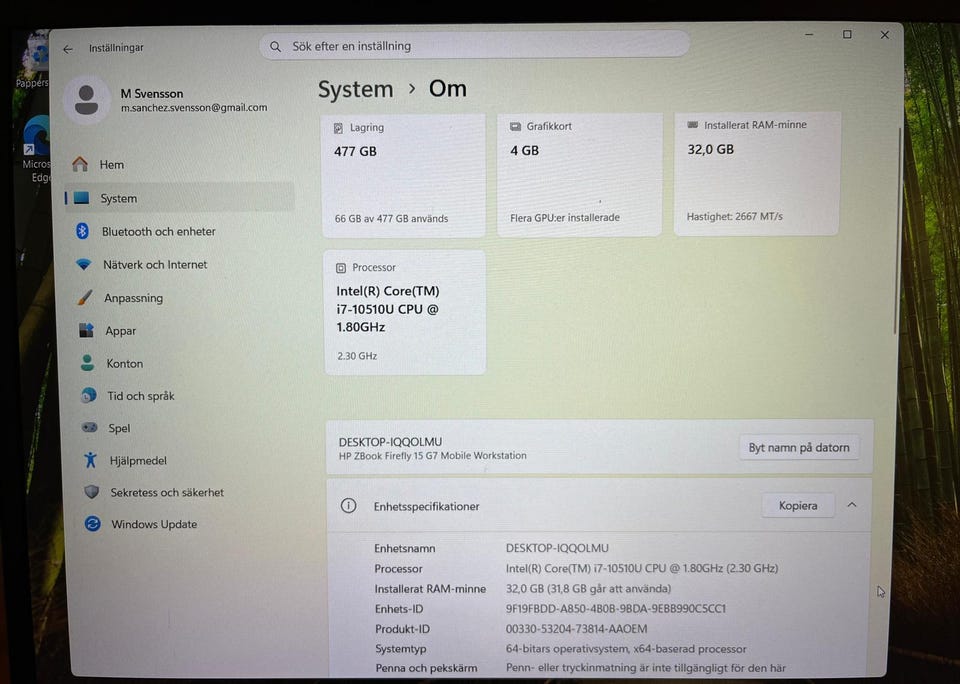Click the Produkt-ID value 00330-53204-73814-AAOEM

coord(576,629)
